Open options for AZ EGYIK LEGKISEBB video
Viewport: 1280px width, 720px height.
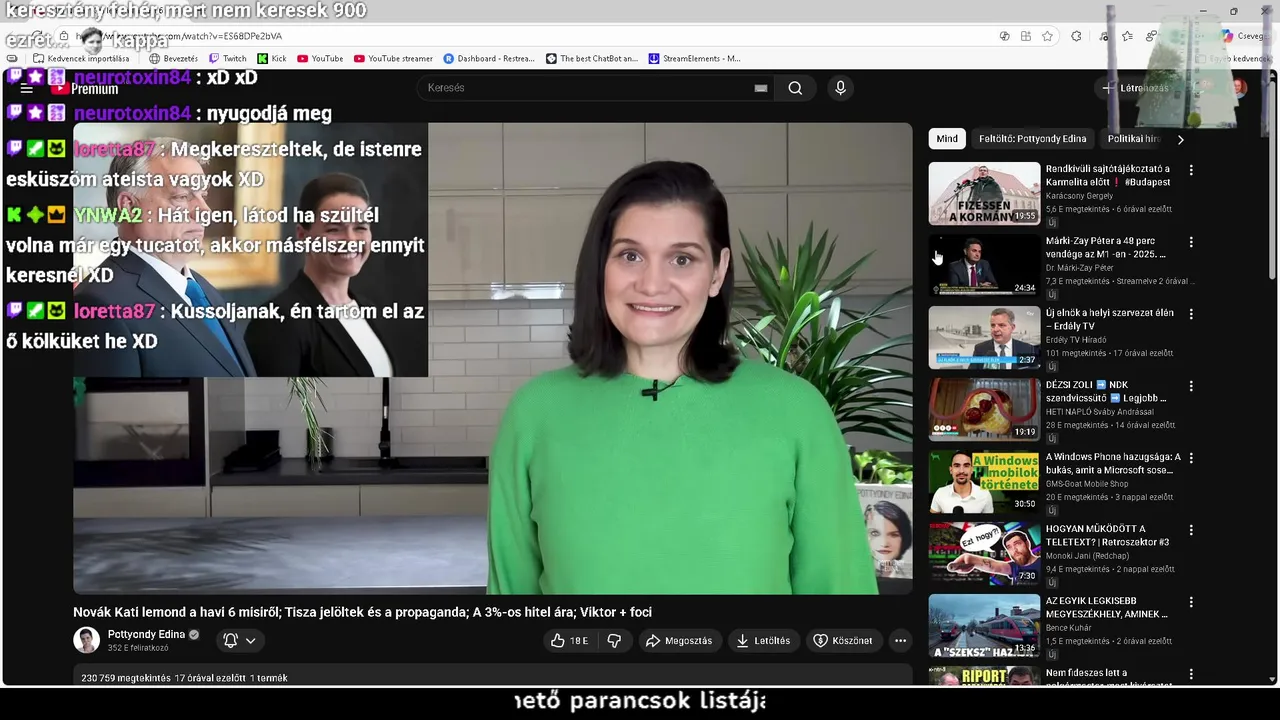click(1190, 602)
